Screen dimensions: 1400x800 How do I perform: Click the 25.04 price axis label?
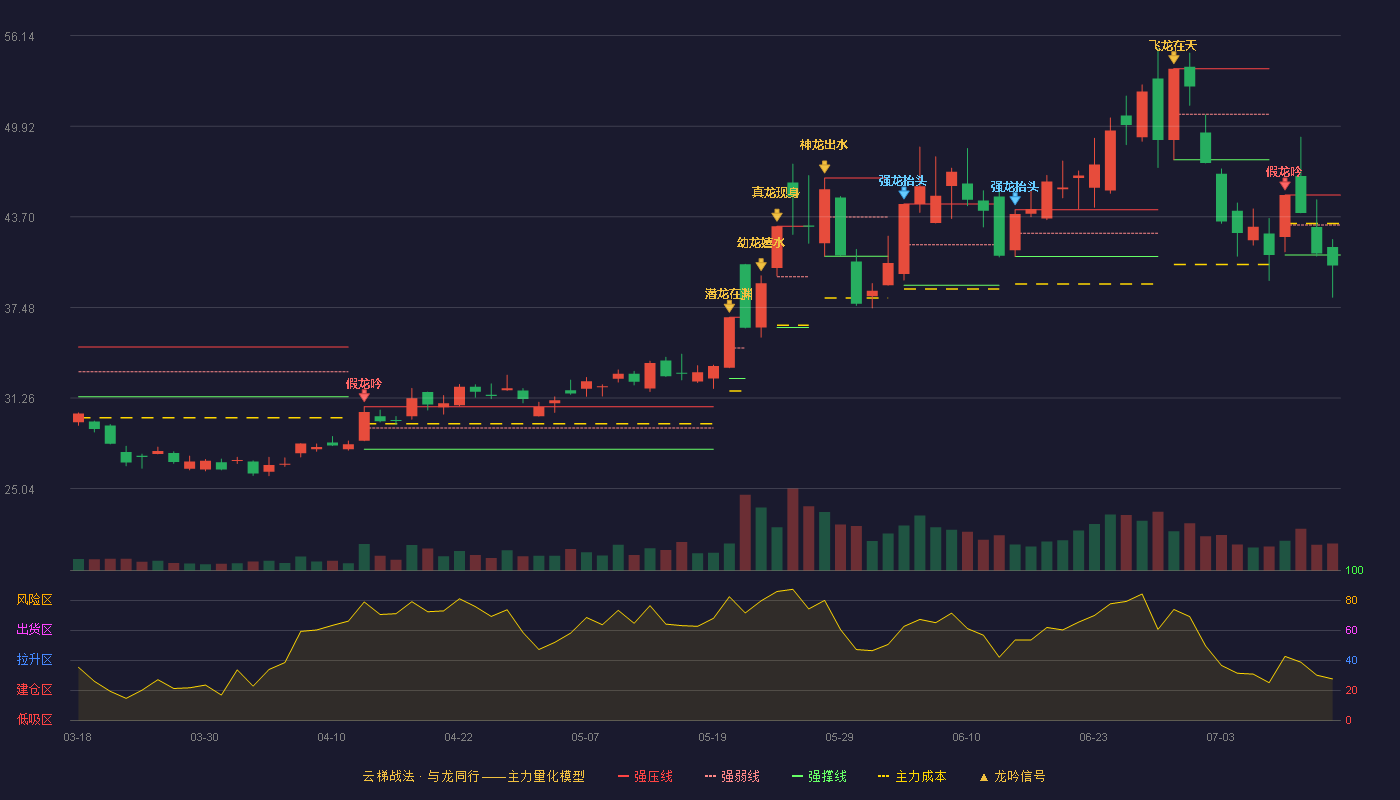point(19,489)
